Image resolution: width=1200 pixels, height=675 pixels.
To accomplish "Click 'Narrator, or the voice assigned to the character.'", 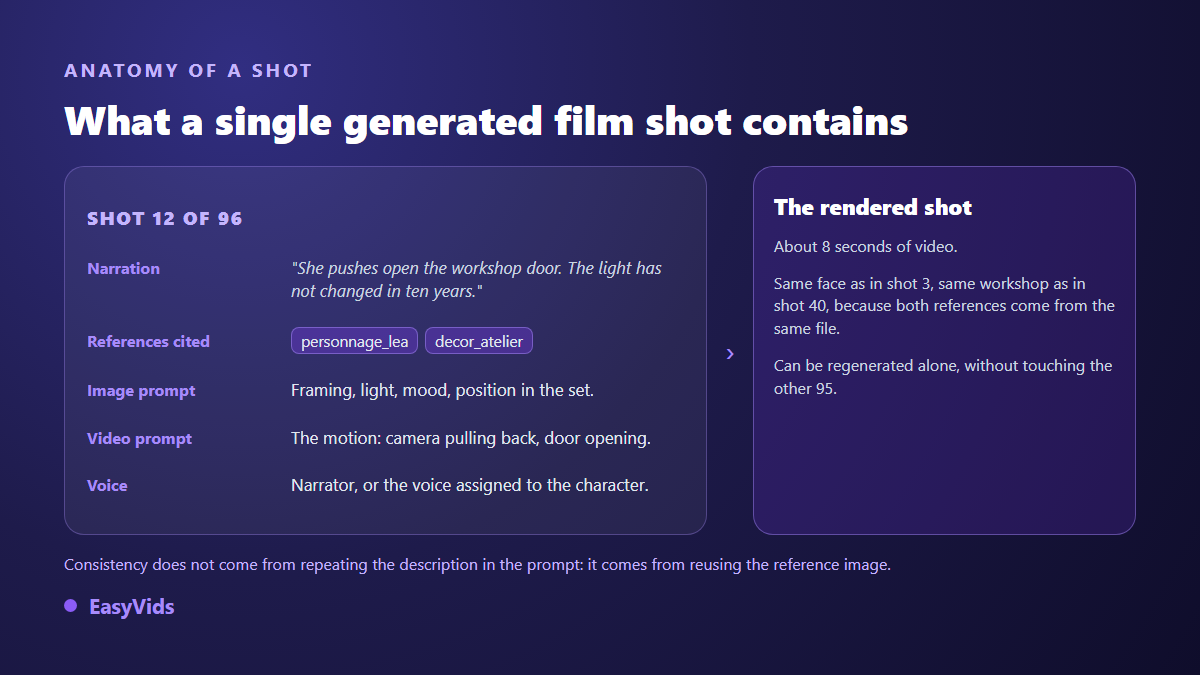I will click(x=470, y=485).
